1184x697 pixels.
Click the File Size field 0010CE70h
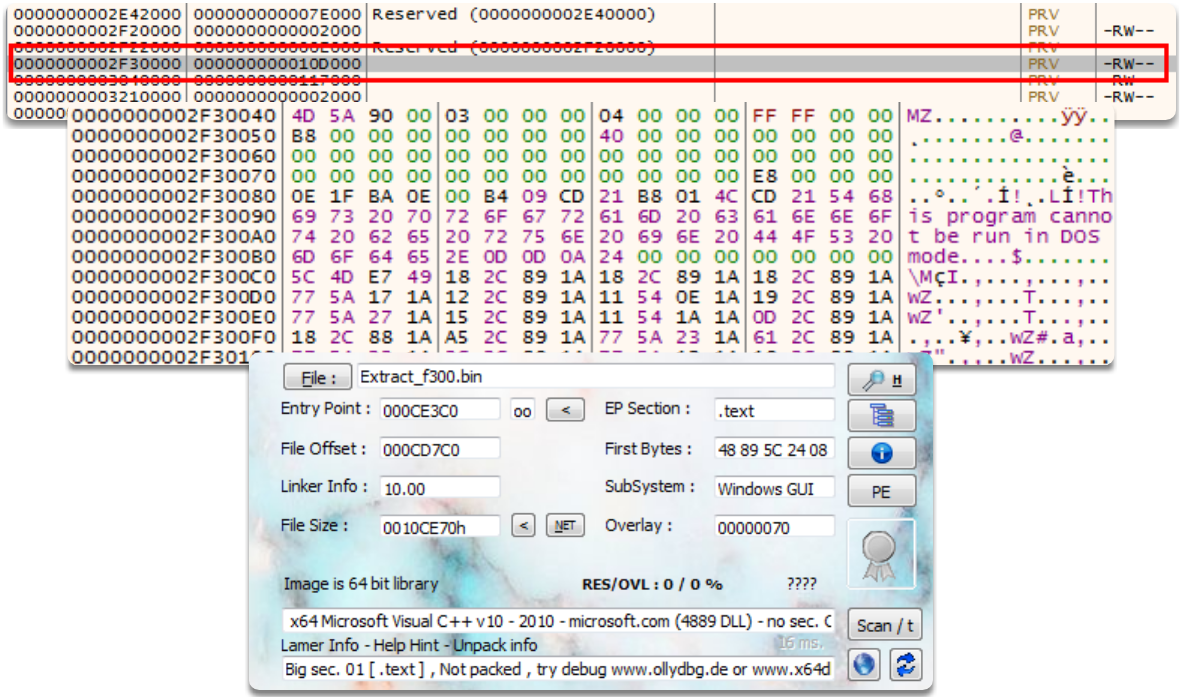pos(439,527)
